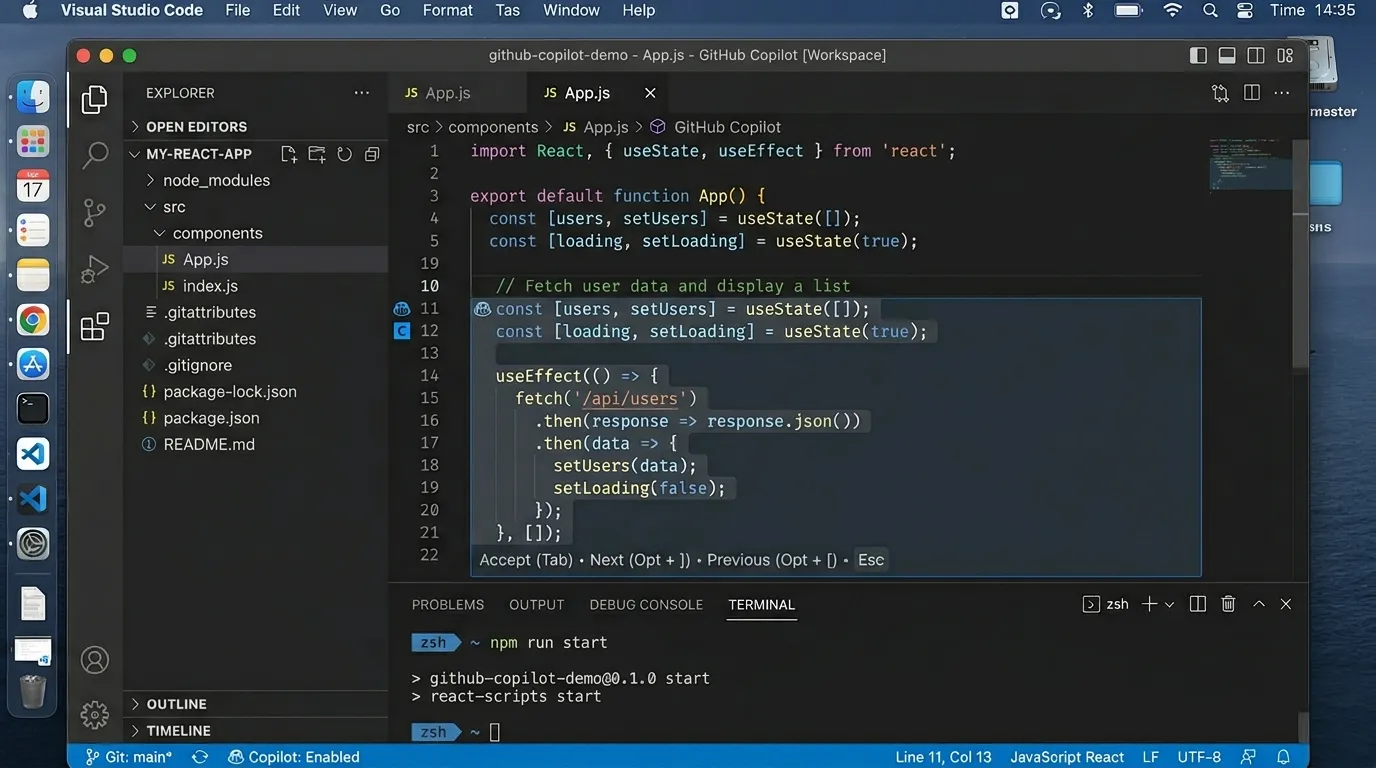Screen dimensions: 1376x768
Task: Expand the OUTLINE section
Action: tap(255, 704)
